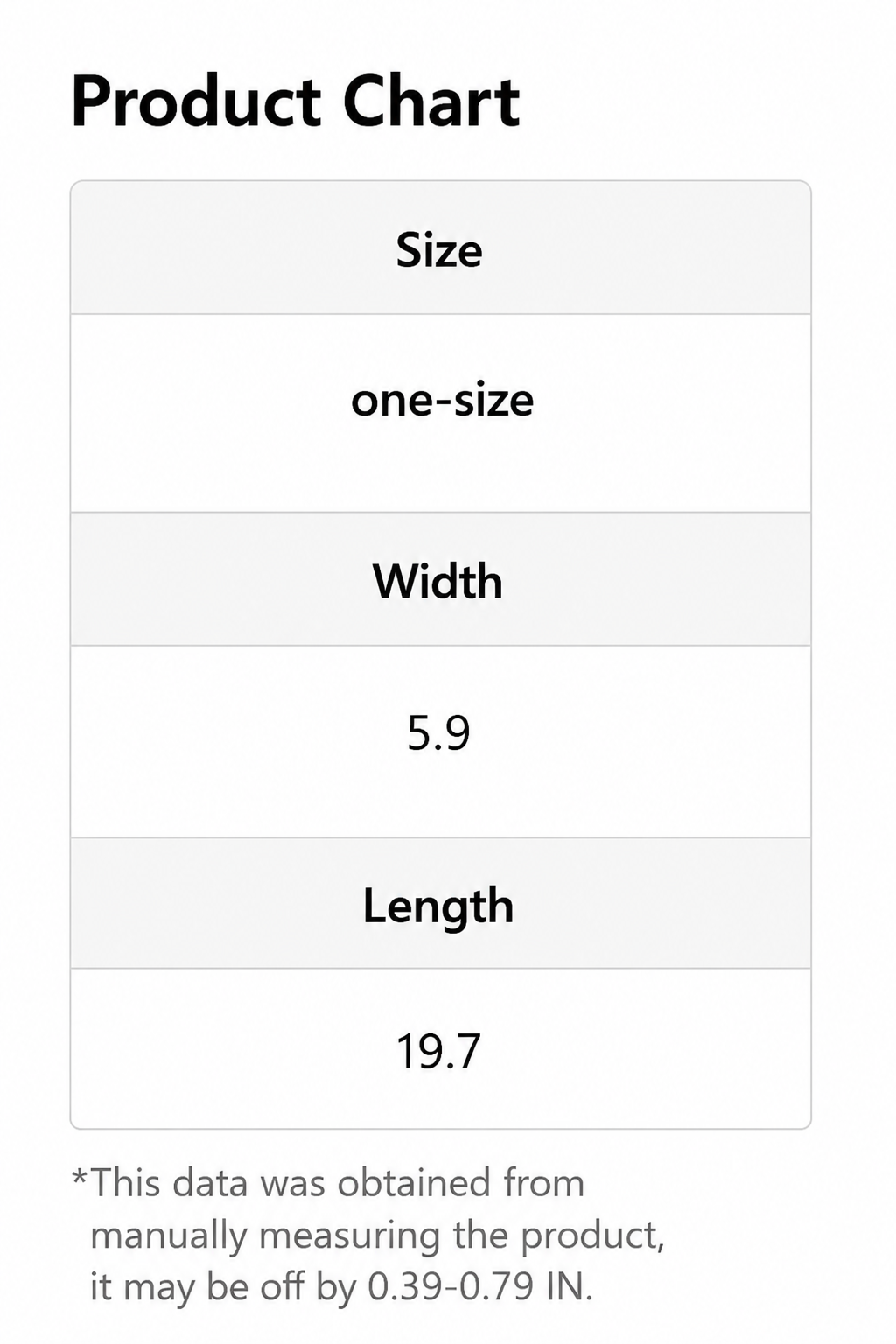Click the word 'data' in the footnote

click(211, 1183)
